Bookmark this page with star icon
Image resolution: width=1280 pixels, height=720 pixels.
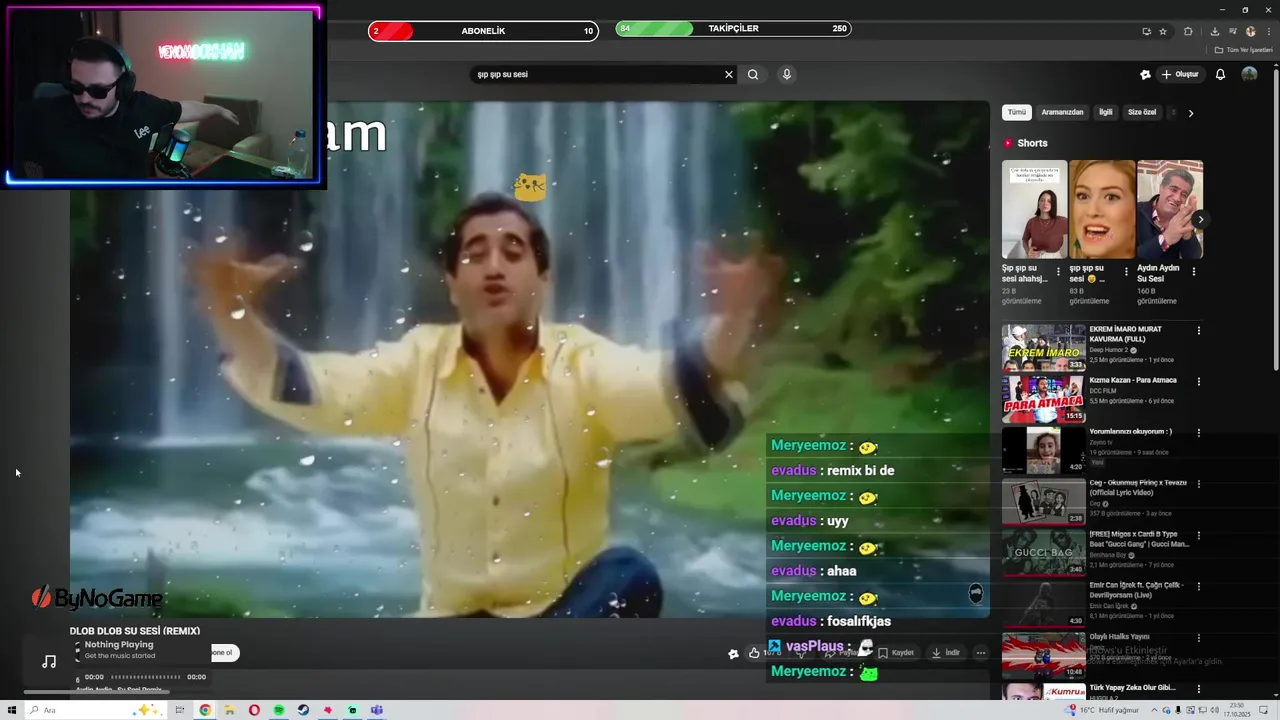pos(1163,31)
